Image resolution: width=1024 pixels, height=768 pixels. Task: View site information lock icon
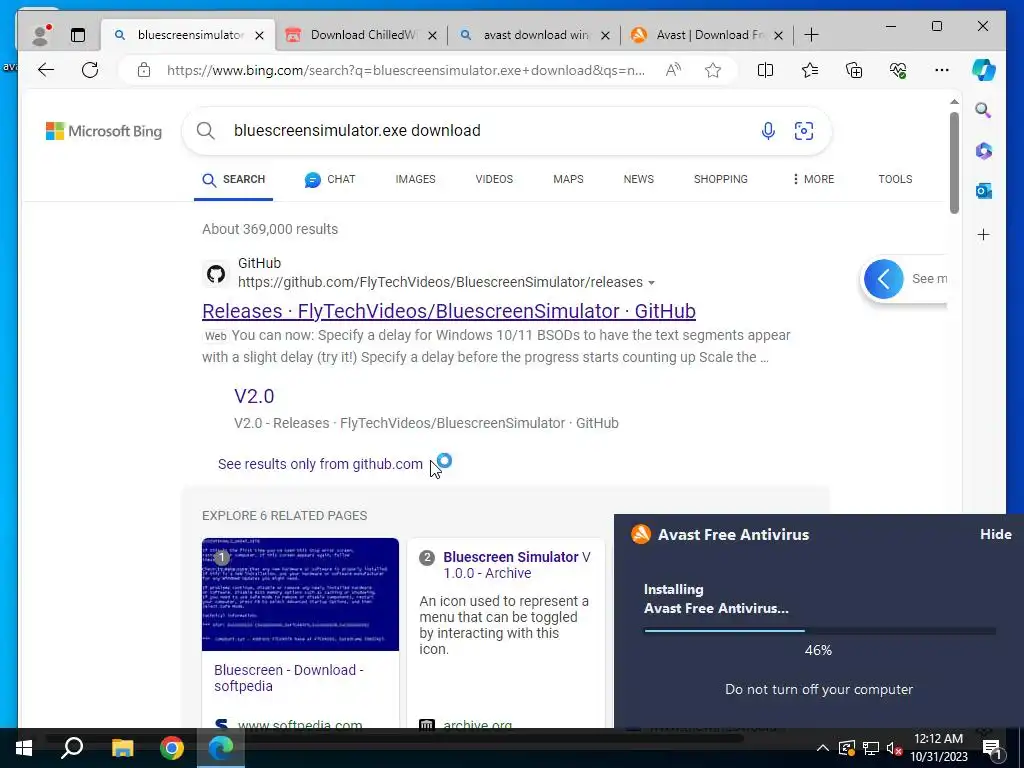click(144, 70)
